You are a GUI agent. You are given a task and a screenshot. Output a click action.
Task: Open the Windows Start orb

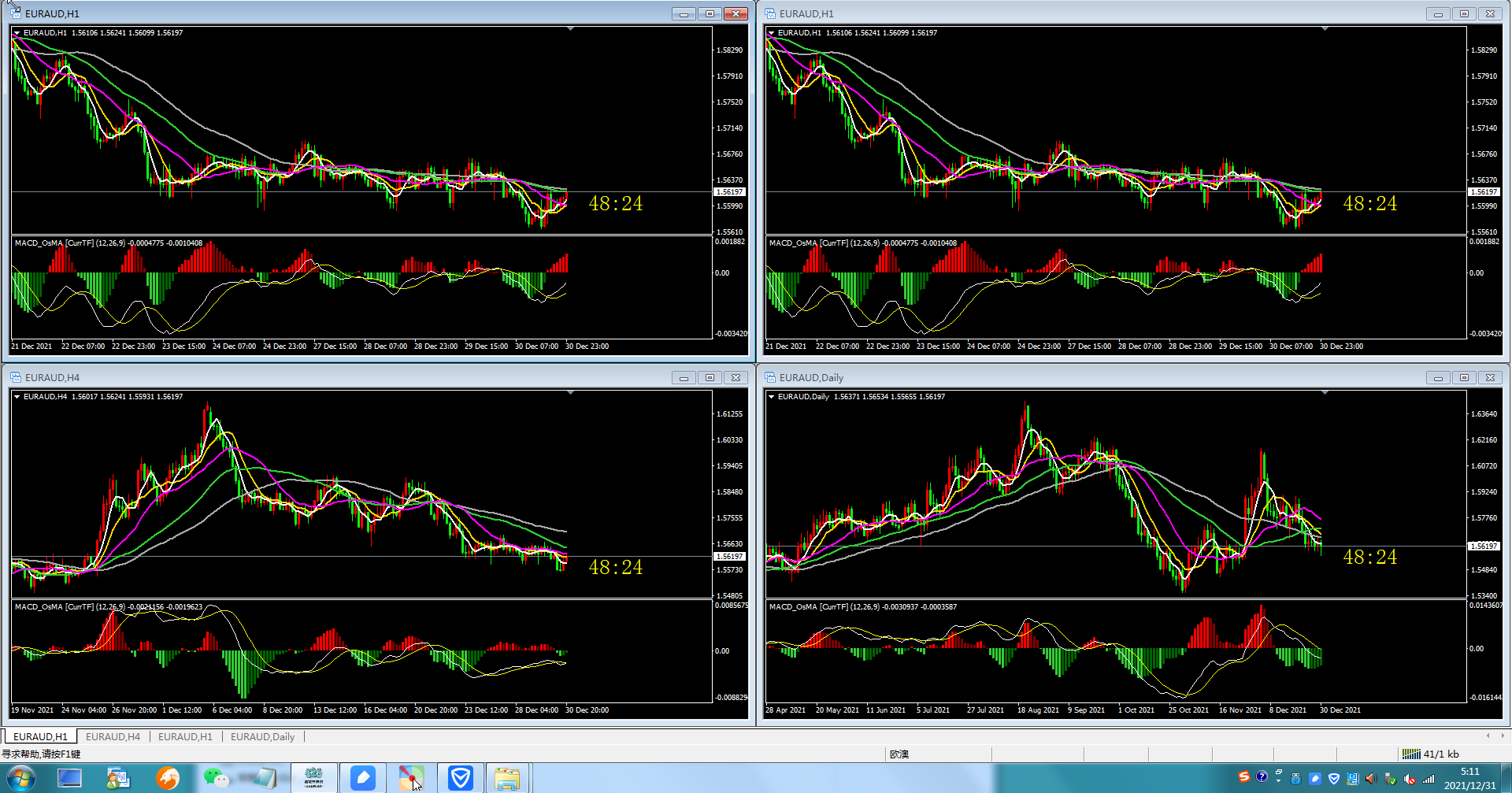coord(20,779)
